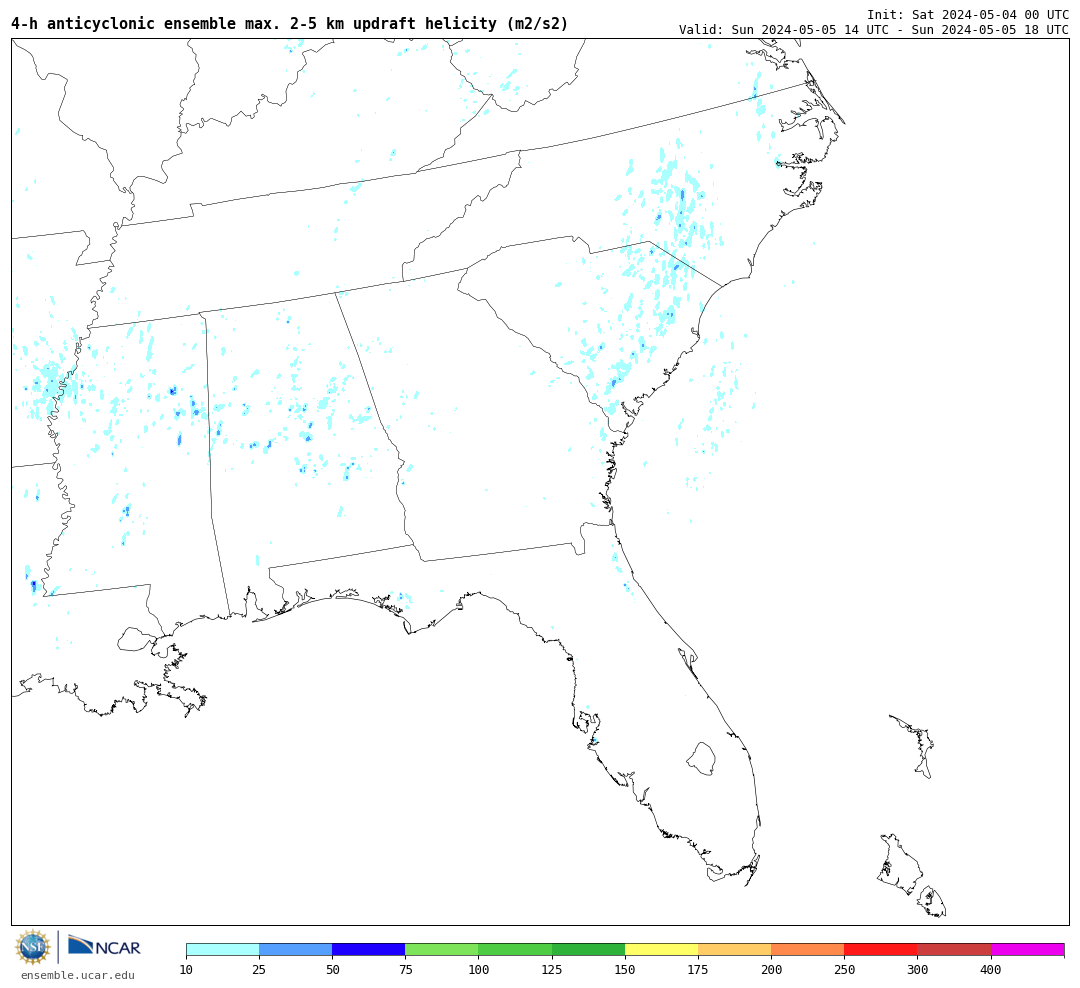Select the red 250-300 legend swatch
The width and height of the screenshot is (1080, 988).
coord(881,949)
